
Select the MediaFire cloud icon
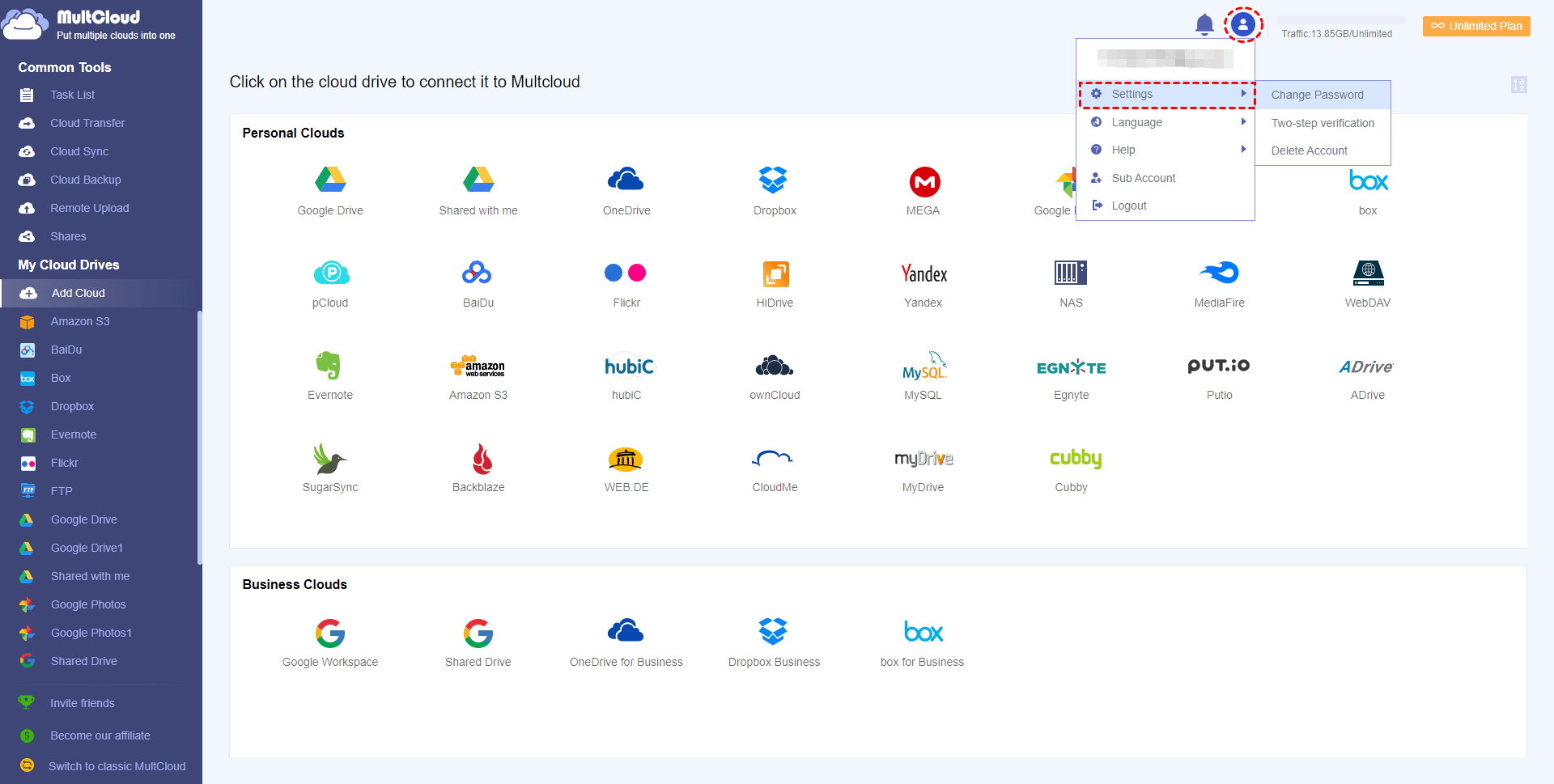1220,273
